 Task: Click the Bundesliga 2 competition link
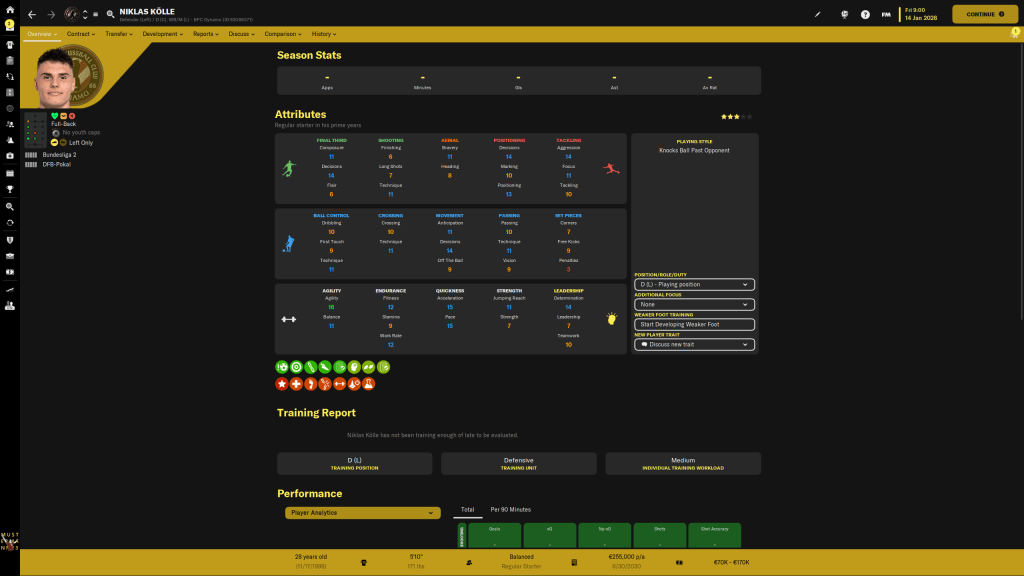pyautogui.click(x=59, y=155)
